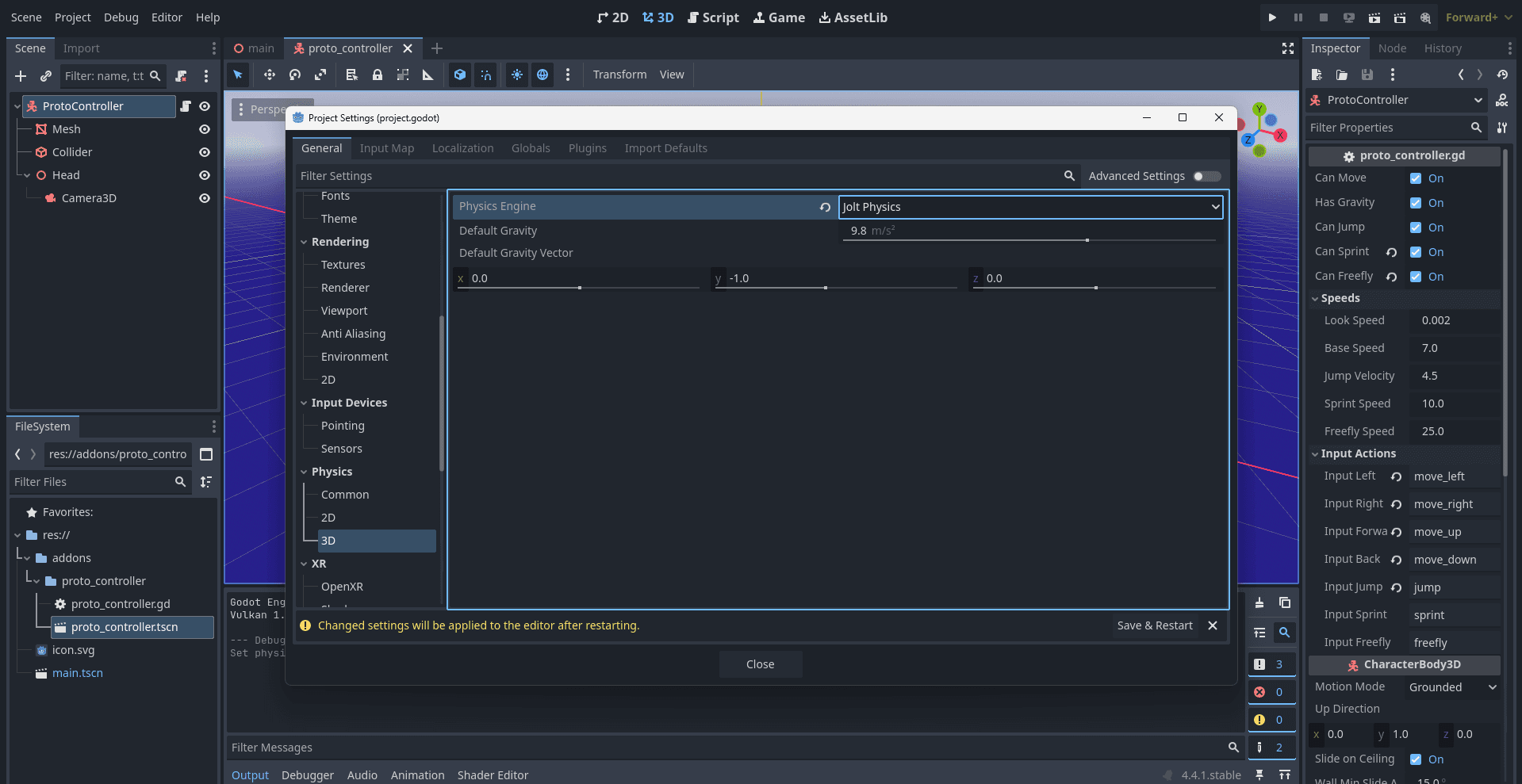Switch to Globals tab in Project Settings

click(531, 148)
